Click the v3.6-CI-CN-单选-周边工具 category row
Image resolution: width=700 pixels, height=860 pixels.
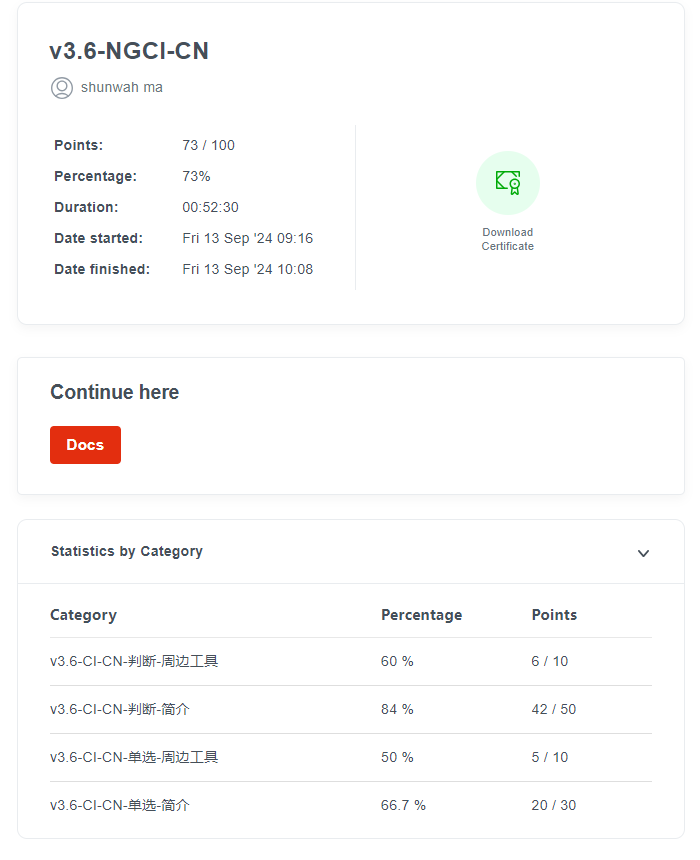pos(134,757)
